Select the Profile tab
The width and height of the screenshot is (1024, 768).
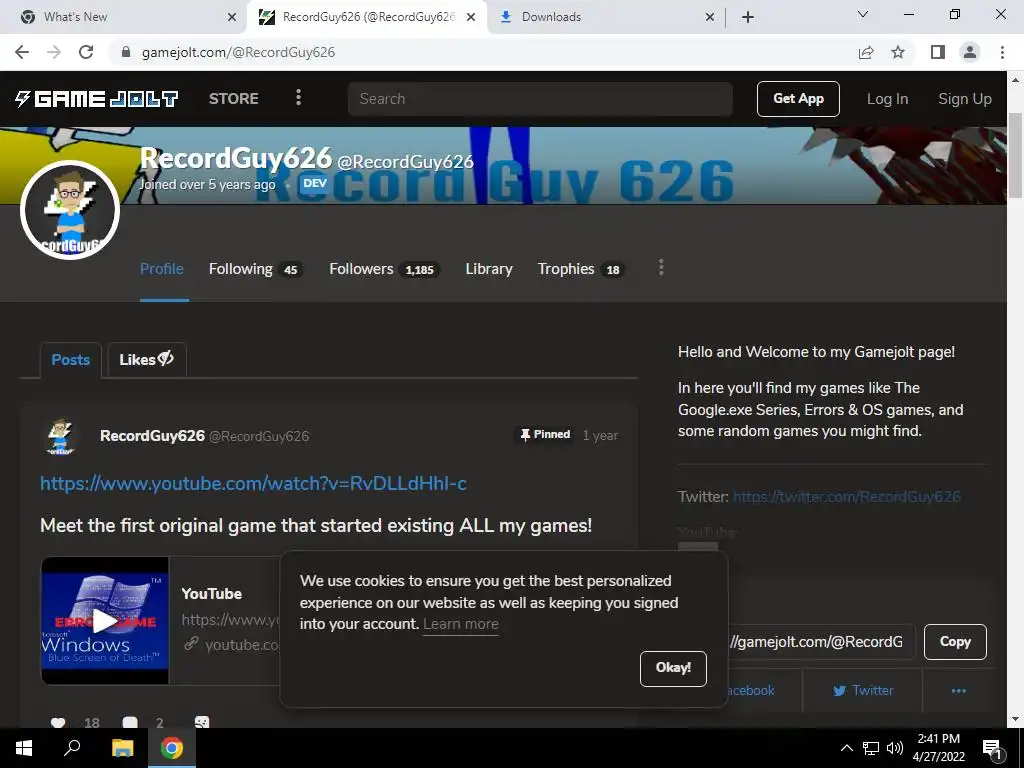pos(162,269)
